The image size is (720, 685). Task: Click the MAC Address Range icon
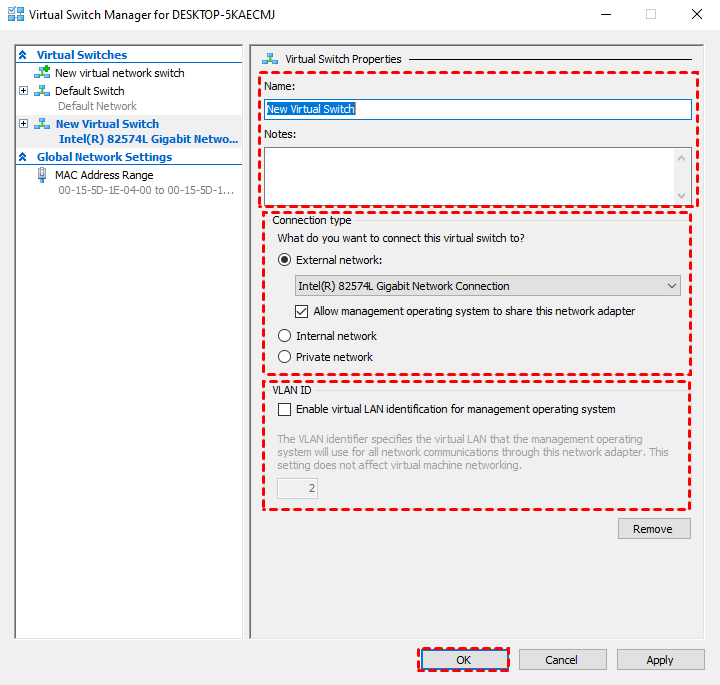point(42,175)
